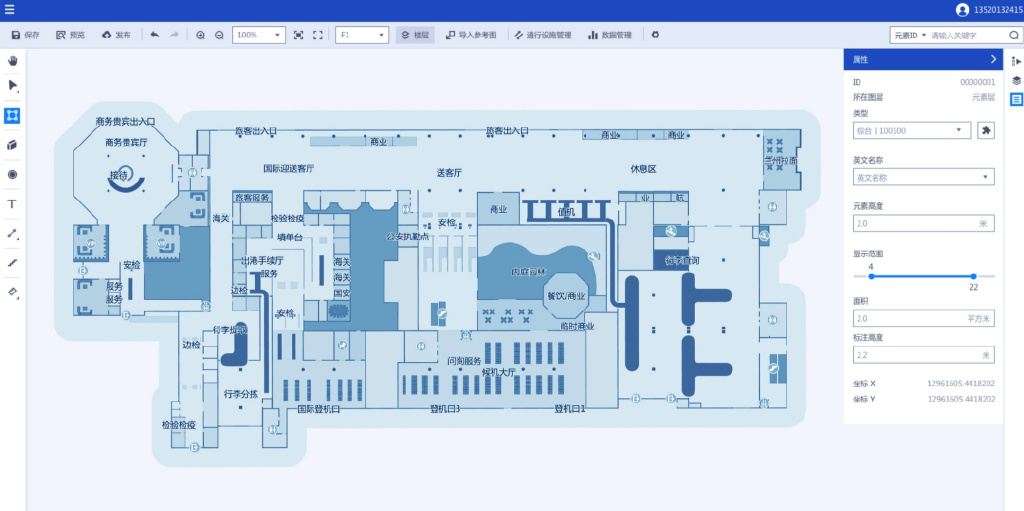Click the 值机 check-in label
The height and width of the screenshot is (511, 1024).
coord(566,212)
